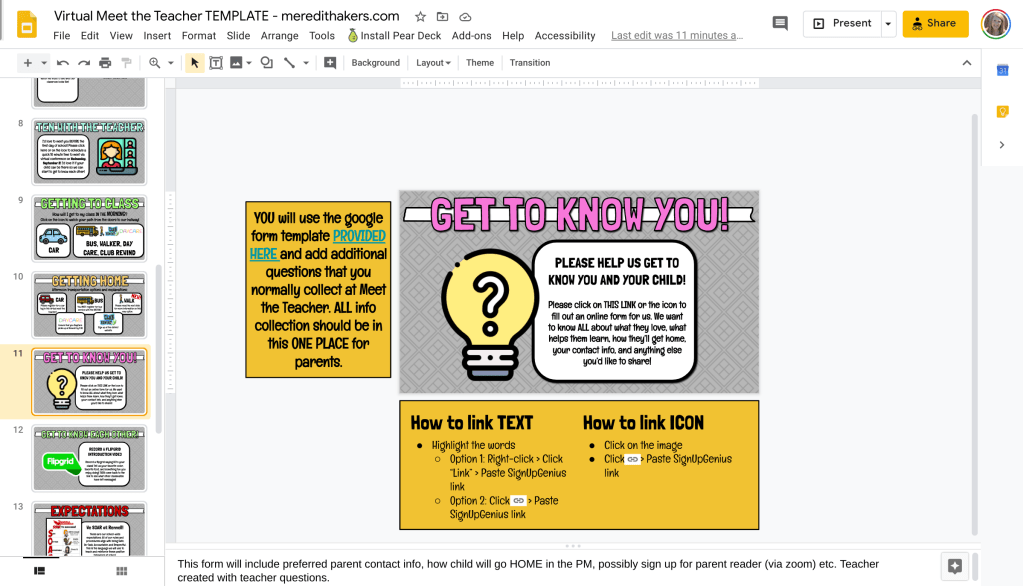Select slide 12 thumbnail in filmstrip

coord(89,458)
